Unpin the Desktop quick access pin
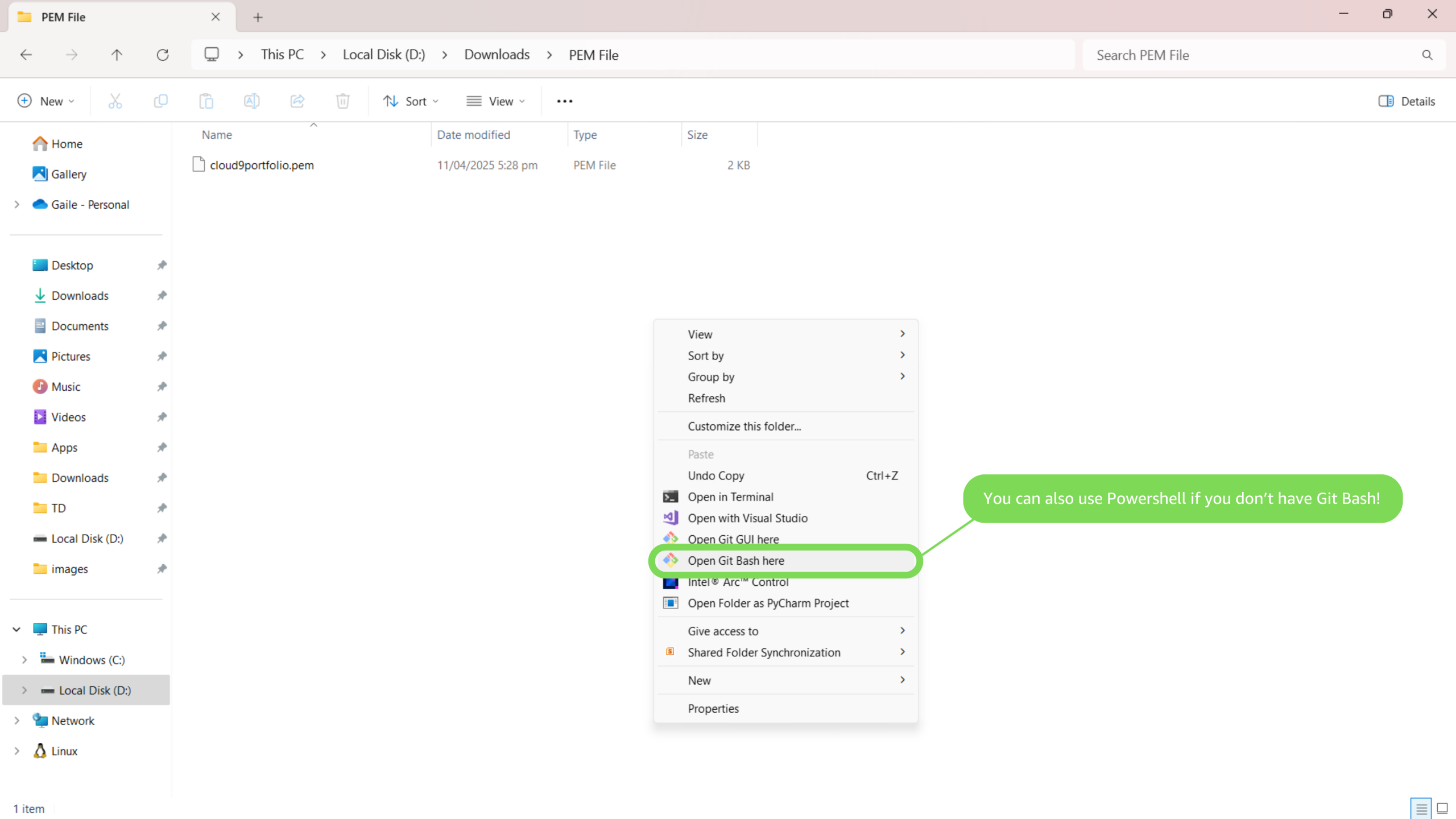This screenshot has height=819, width=1456. pos(162,265)
